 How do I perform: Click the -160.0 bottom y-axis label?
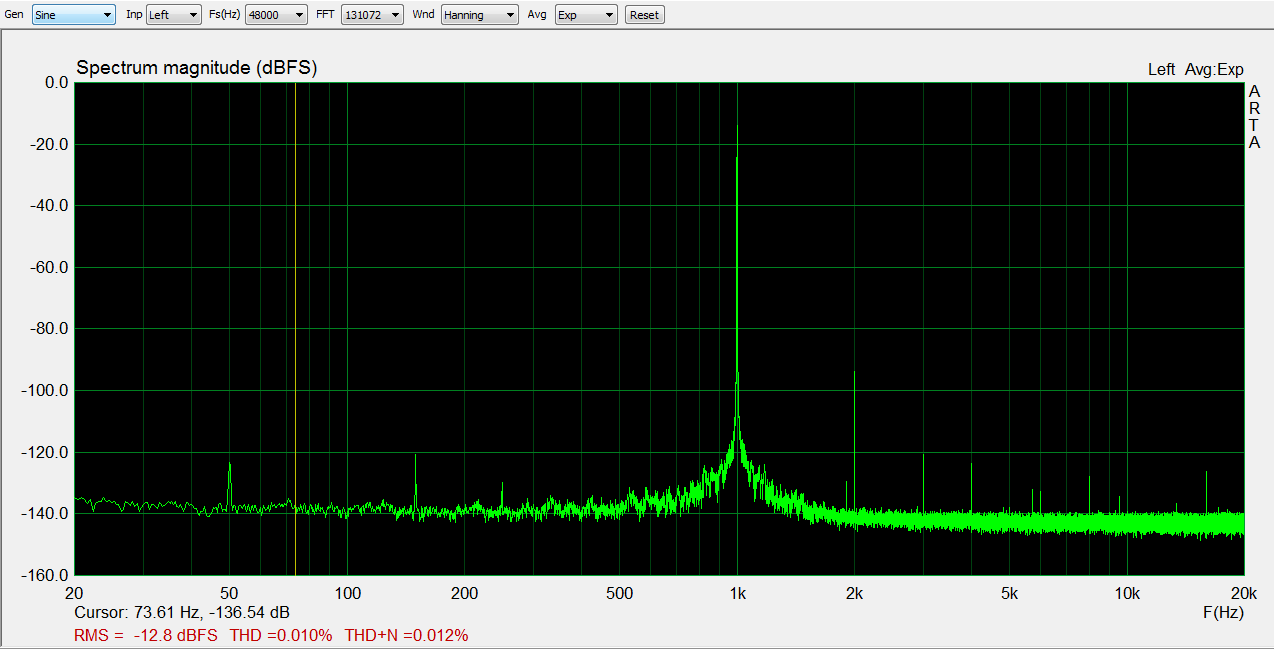tap(45, 575)
